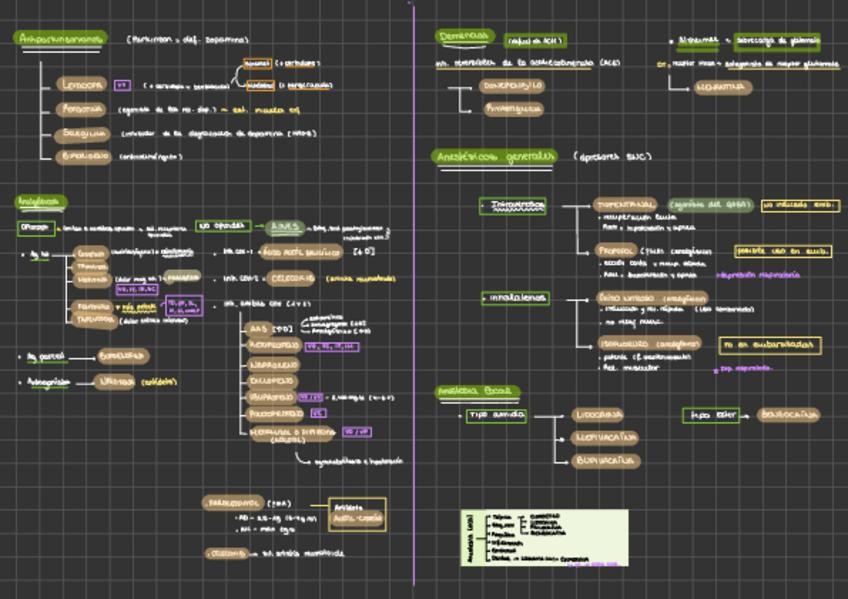The image size is (848, 599).
Task: Click the Demencias section heading
Action: coord(465,37)
